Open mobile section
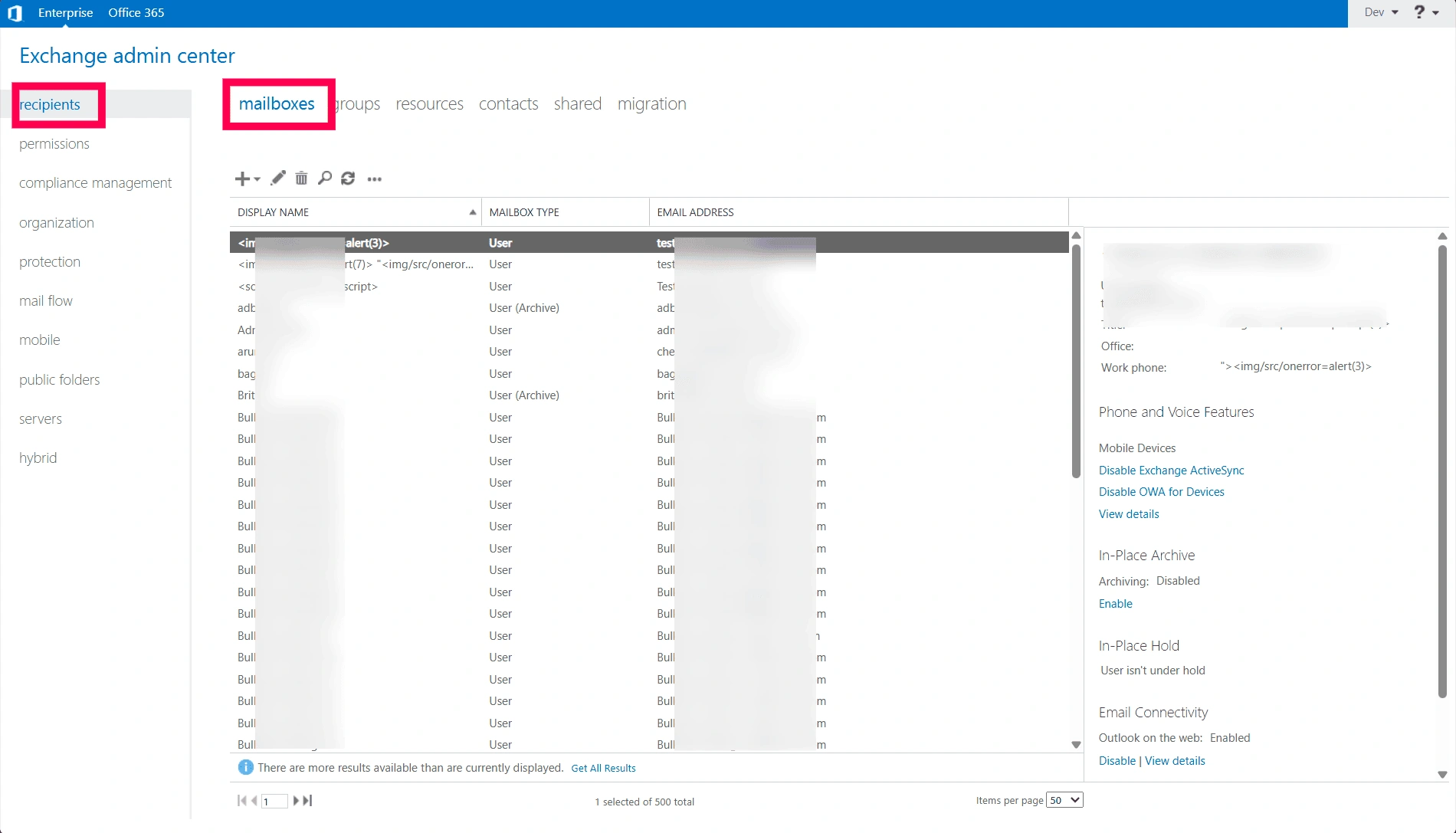Viewport: 1456px width, 833px height. 40,340
